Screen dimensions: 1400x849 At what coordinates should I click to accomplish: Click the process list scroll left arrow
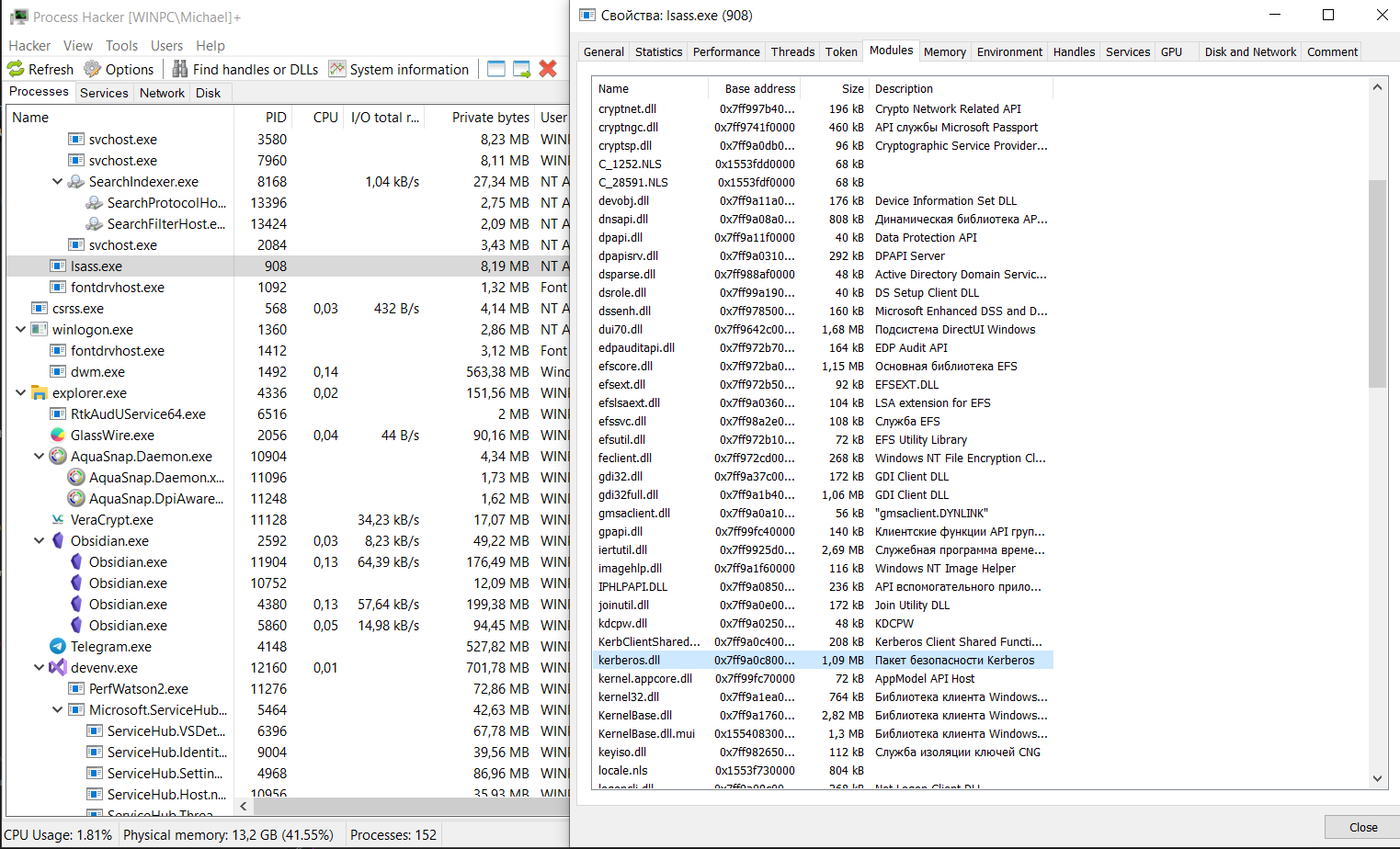click(x=244, y=806)
